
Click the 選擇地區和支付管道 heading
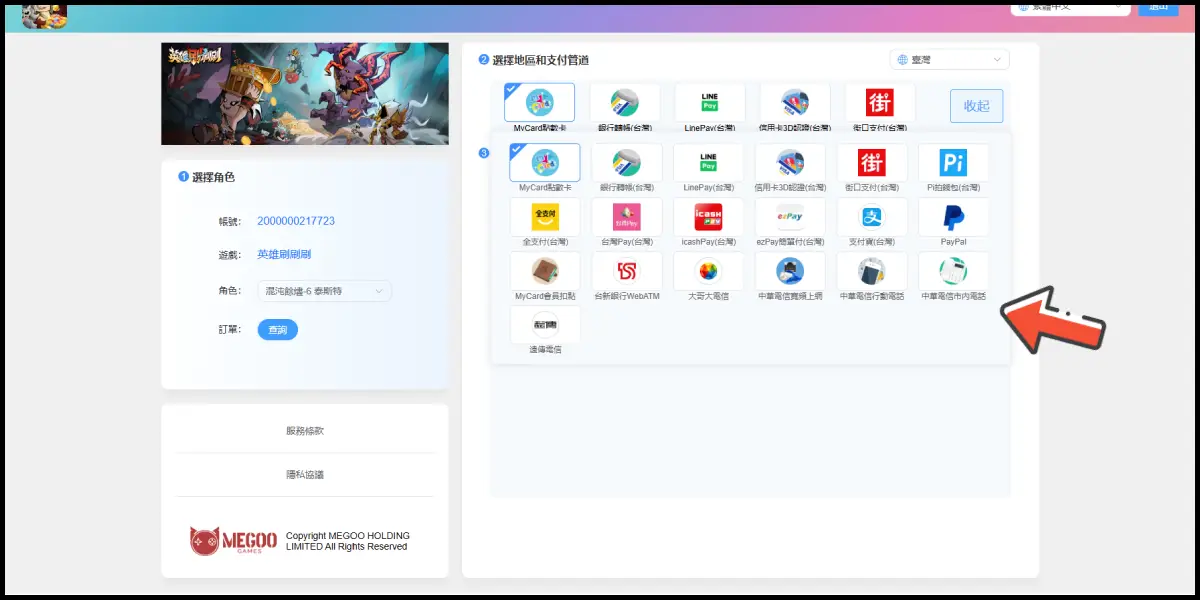pyautogui.click(x=541, y=60)
